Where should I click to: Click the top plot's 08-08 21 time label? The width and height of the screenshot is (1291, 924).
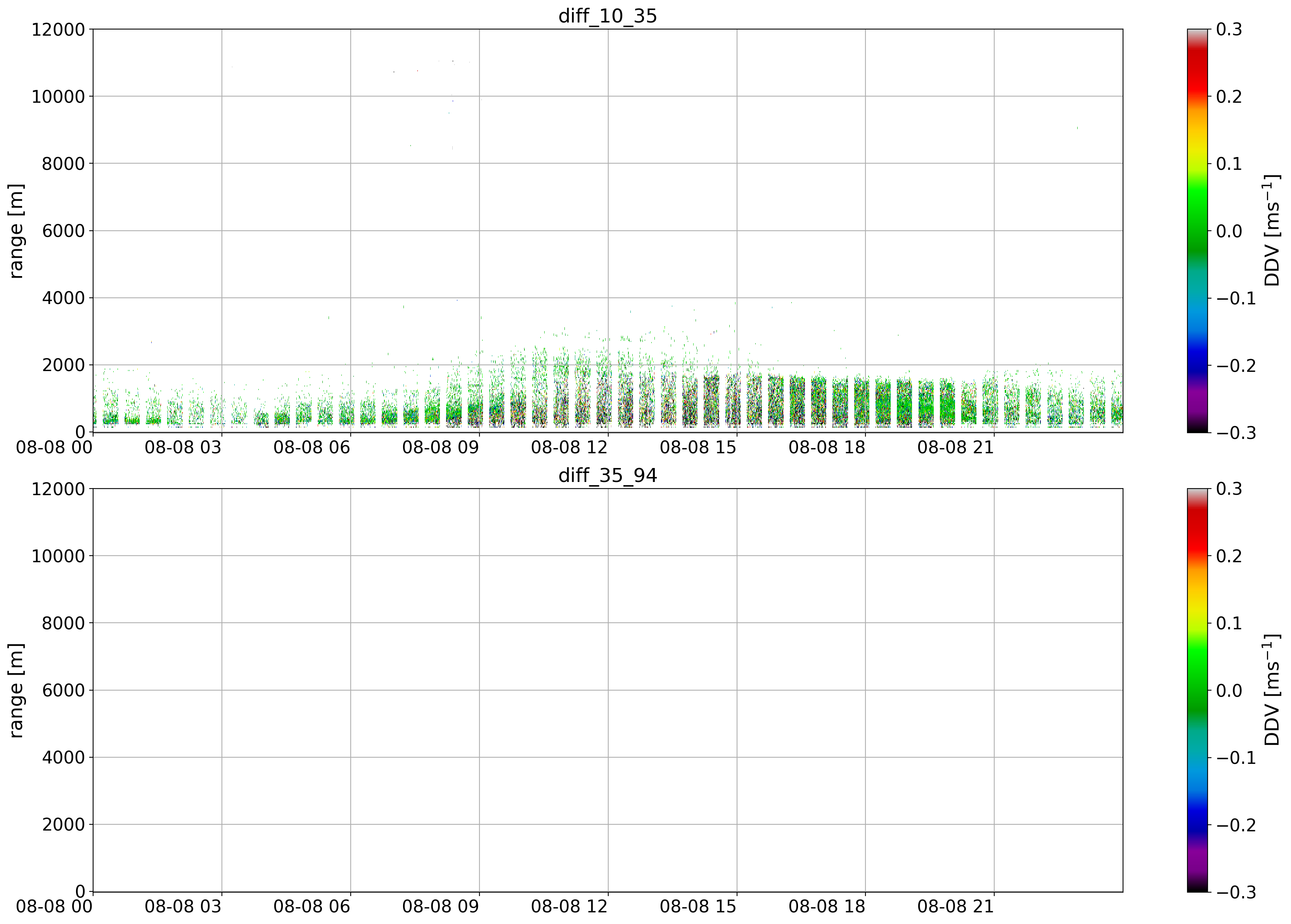(955, 447)
